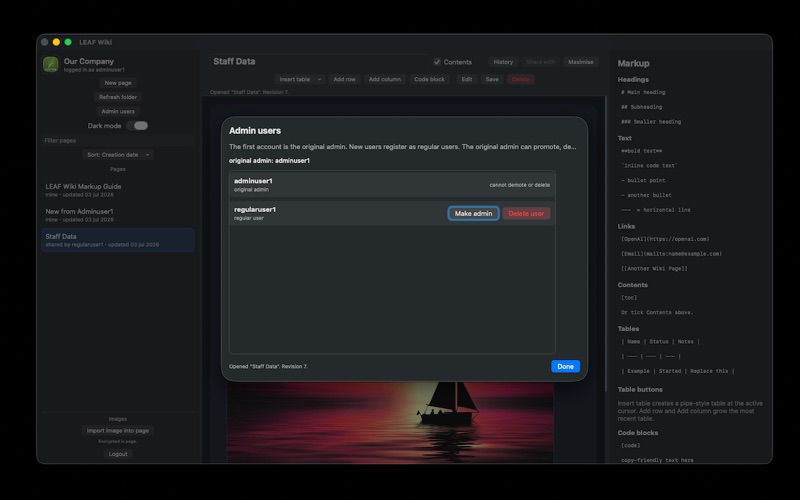
Task: Select the adminuser1 row in user list
Action: coord(392,185)
